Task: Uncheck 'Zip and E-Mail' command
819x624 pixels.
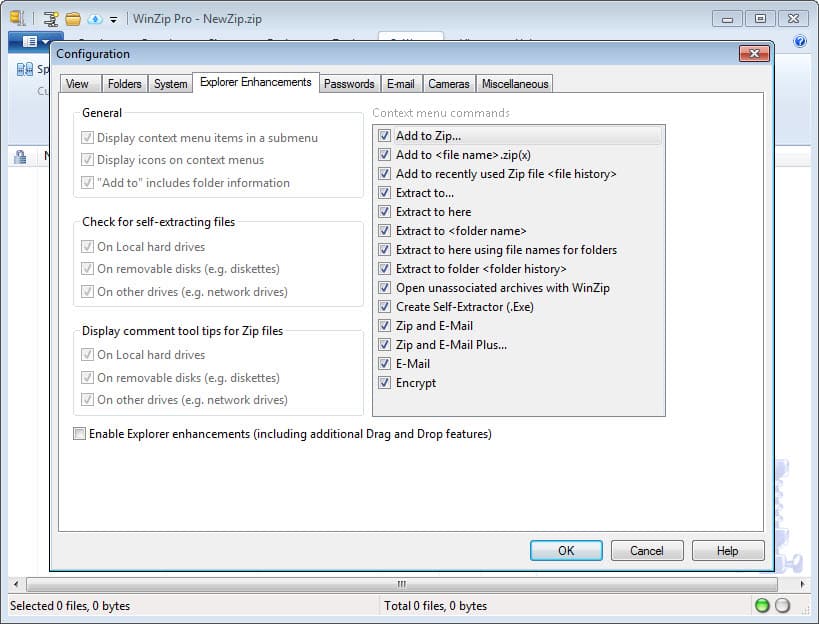Action: point(384,326)
